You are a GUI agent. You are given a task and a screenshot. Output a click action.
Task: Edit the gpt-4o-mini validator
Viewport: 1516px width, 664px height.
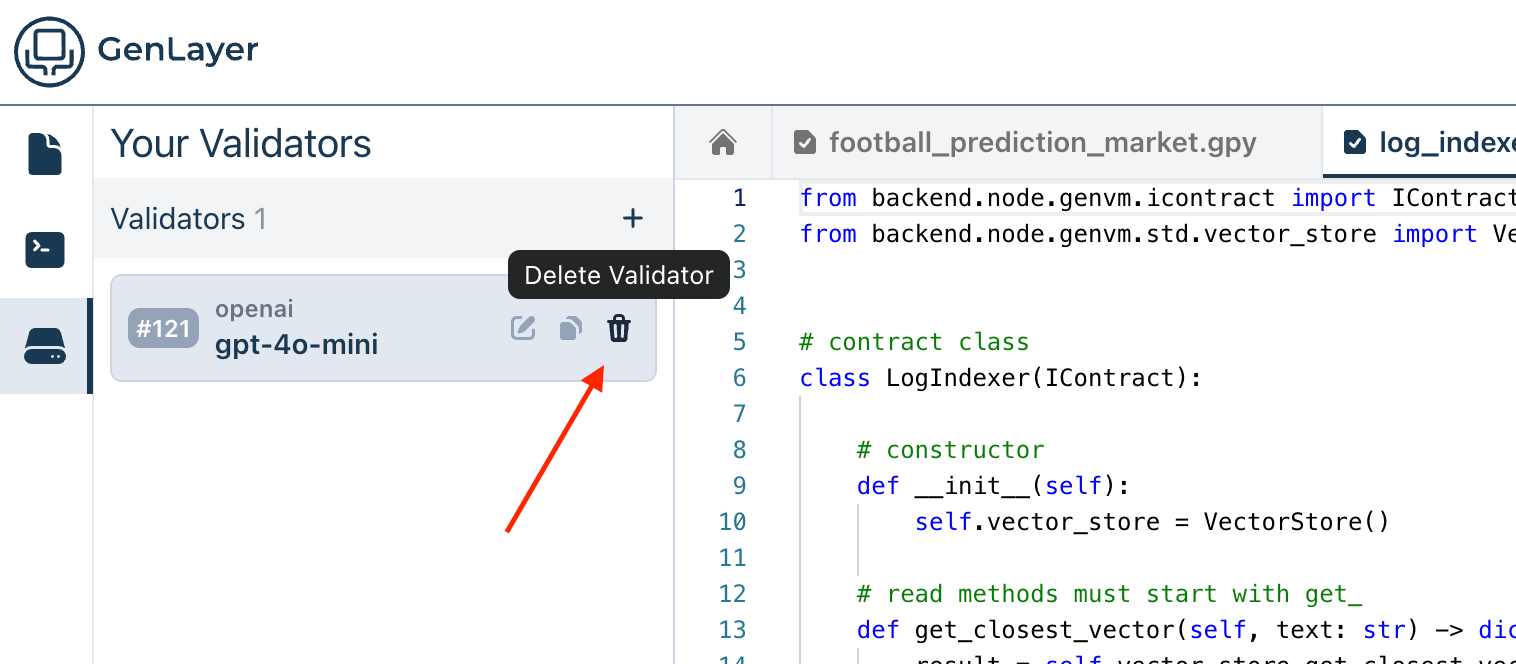click(x=523, y=328)
